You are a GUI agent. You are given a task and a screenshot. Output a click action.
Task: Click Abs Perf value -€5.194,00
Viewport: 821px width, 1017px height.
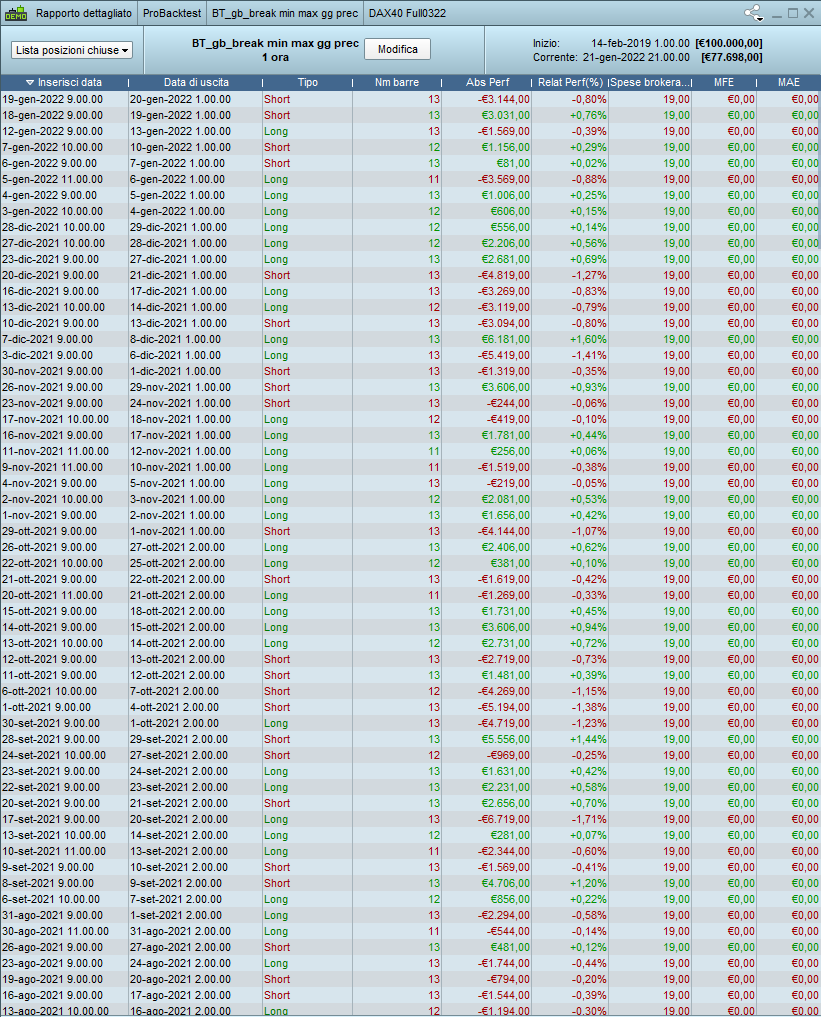click(x=504, y=708)
